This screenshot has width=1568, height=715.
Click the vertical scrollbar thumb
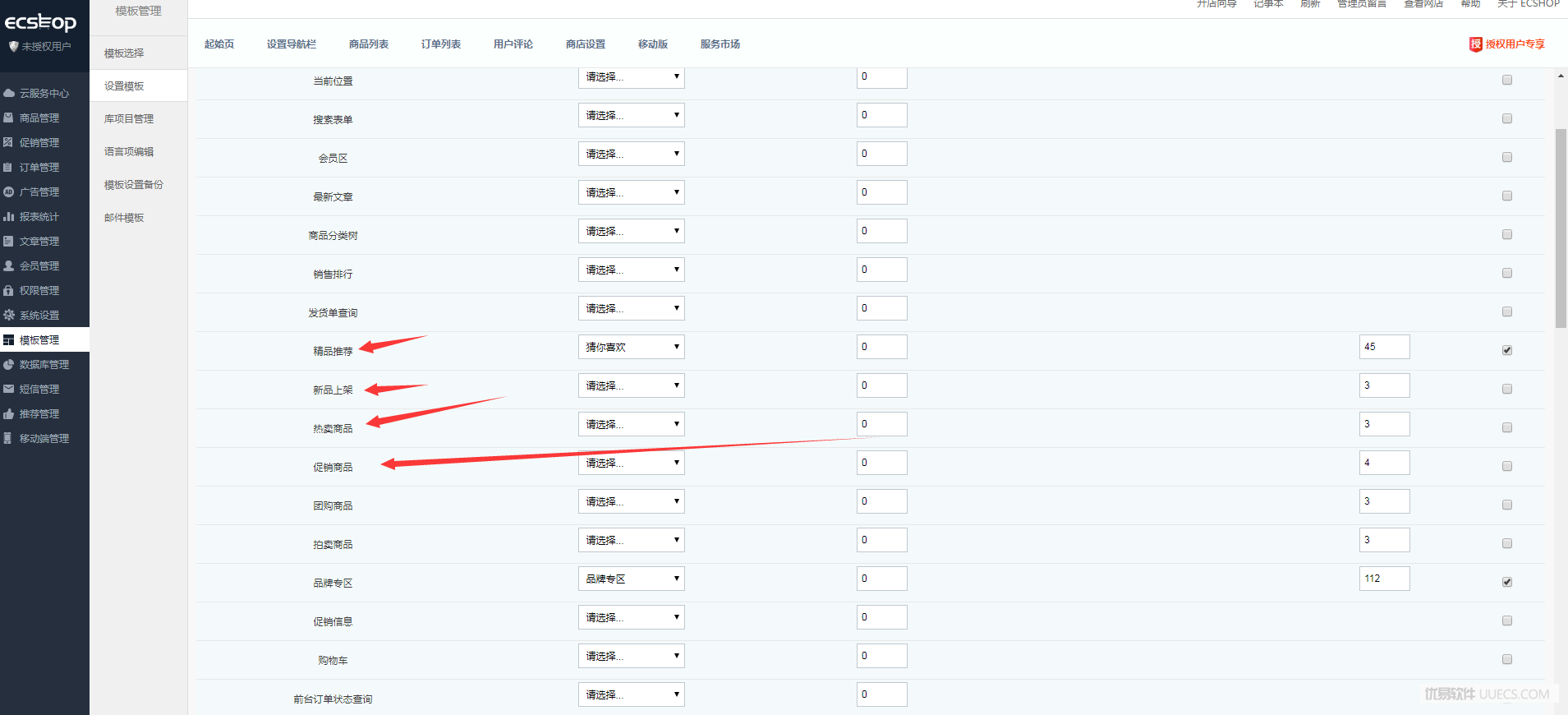pos(1561,228)
